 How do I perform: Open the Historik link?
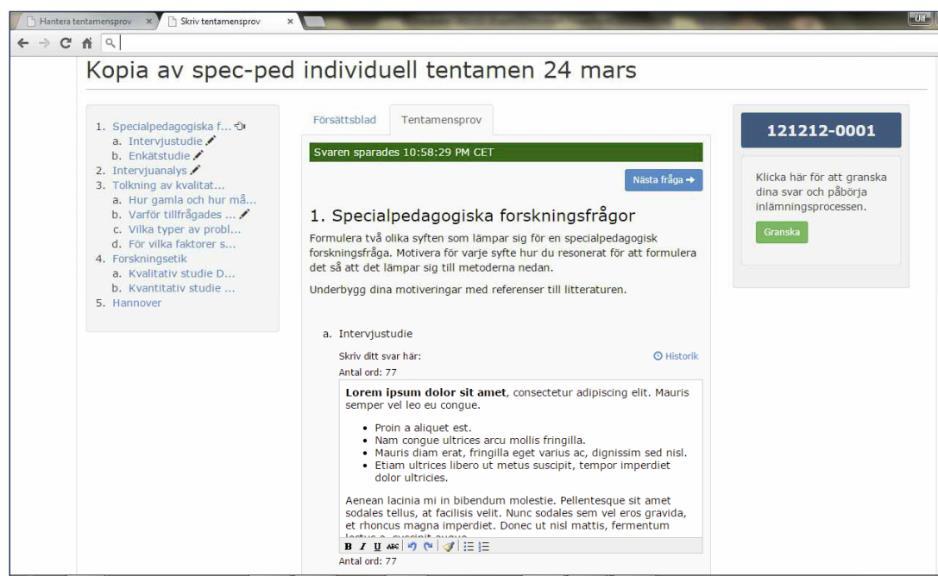pos(675,356)
